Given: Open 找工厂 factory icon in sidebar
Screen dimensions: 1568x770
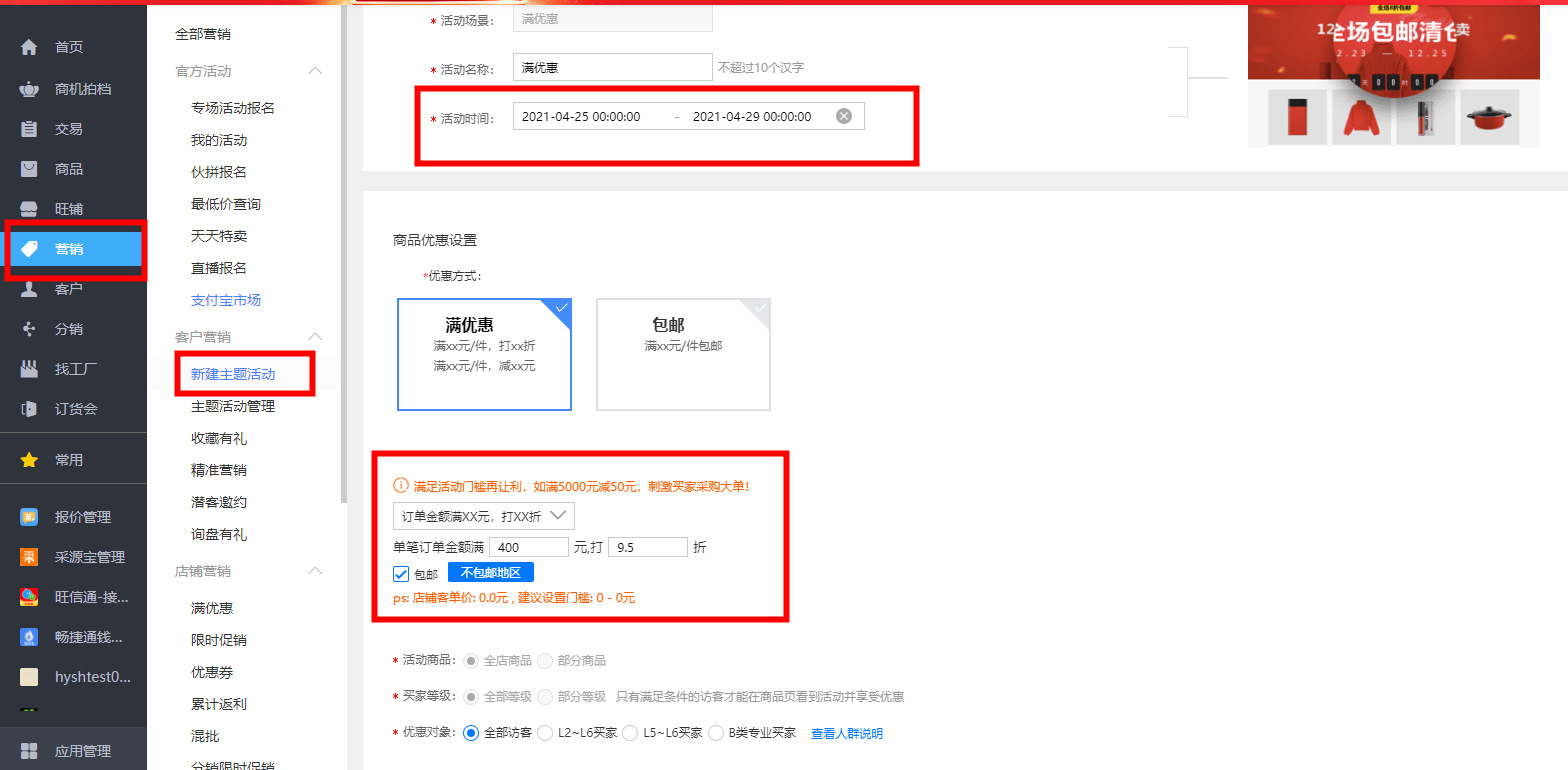Looking at the screenshot, I should (x=29, y=369).
